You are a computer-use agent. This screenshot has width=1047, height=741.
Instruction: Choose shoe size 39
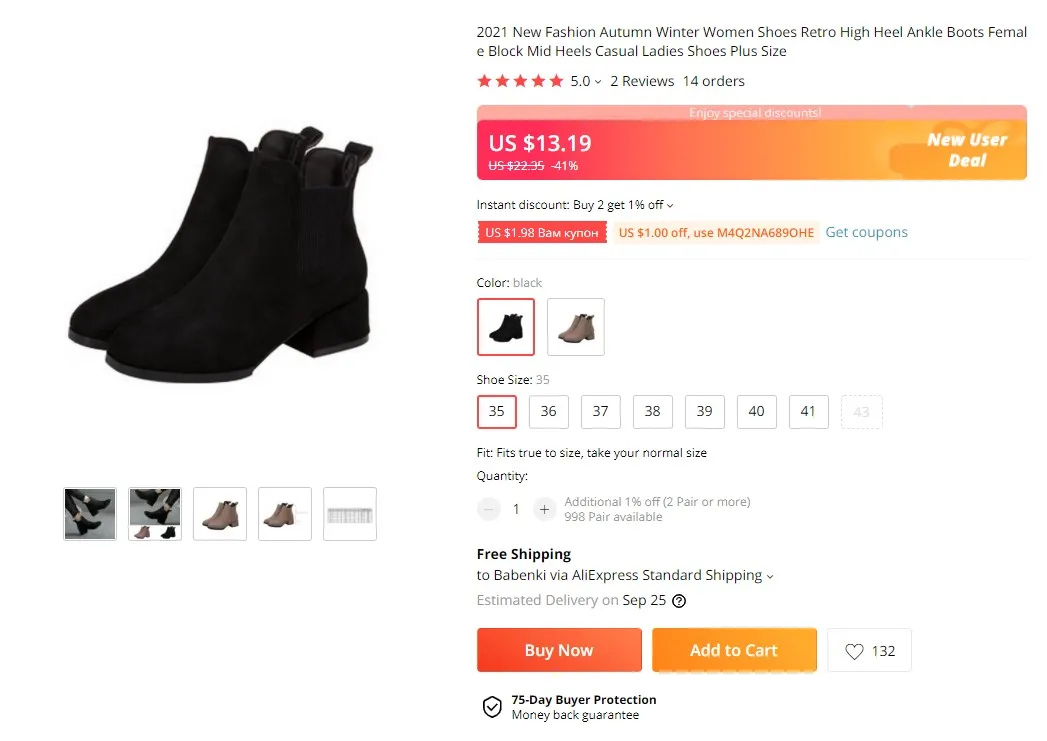pyautogui.click(x=704, y=411)
